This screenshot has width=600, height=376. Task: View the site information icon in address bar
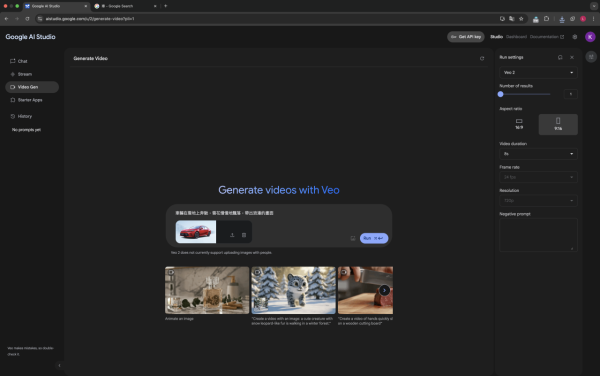(x=40, y=19)
